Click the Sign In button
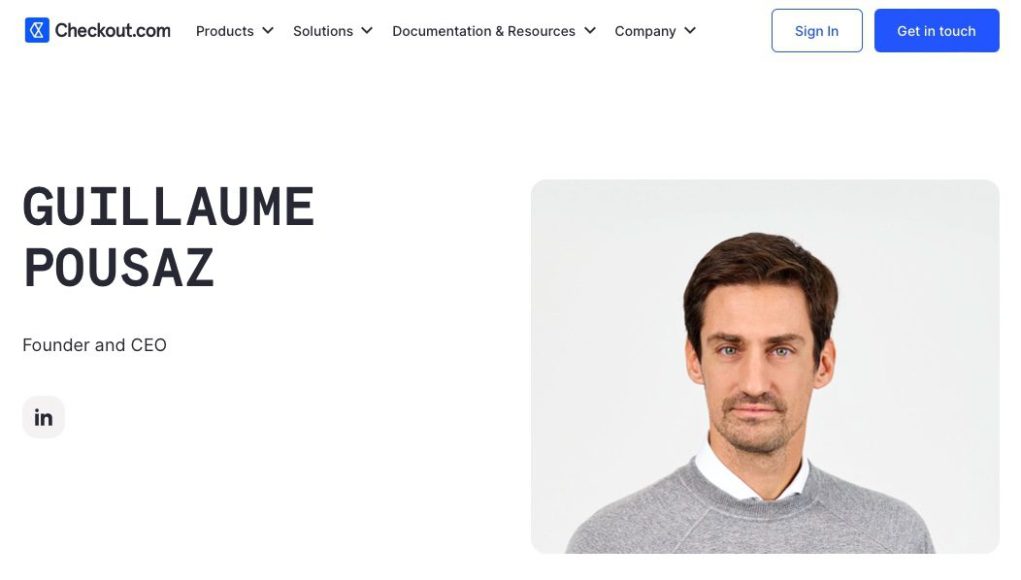 coord(817,31)
